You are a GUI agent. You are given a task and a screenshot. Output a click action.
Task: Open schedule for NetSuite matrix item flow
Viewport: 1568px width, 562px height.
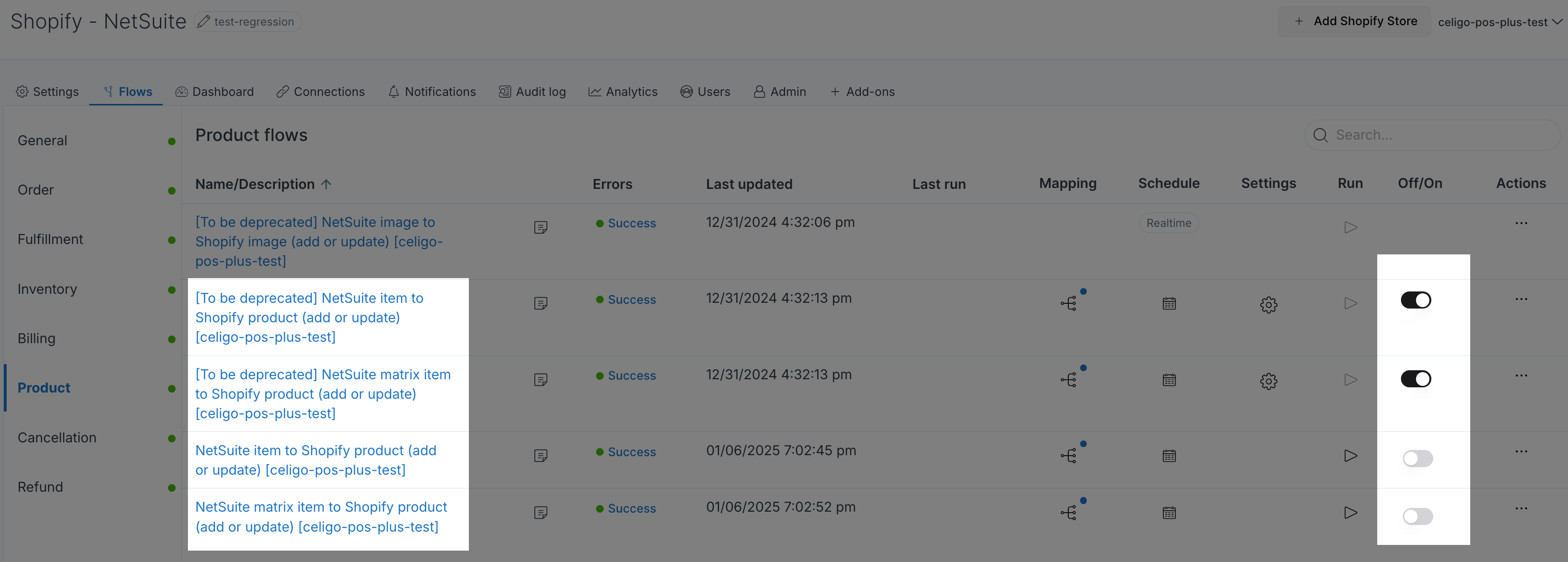pos(1169,513)
